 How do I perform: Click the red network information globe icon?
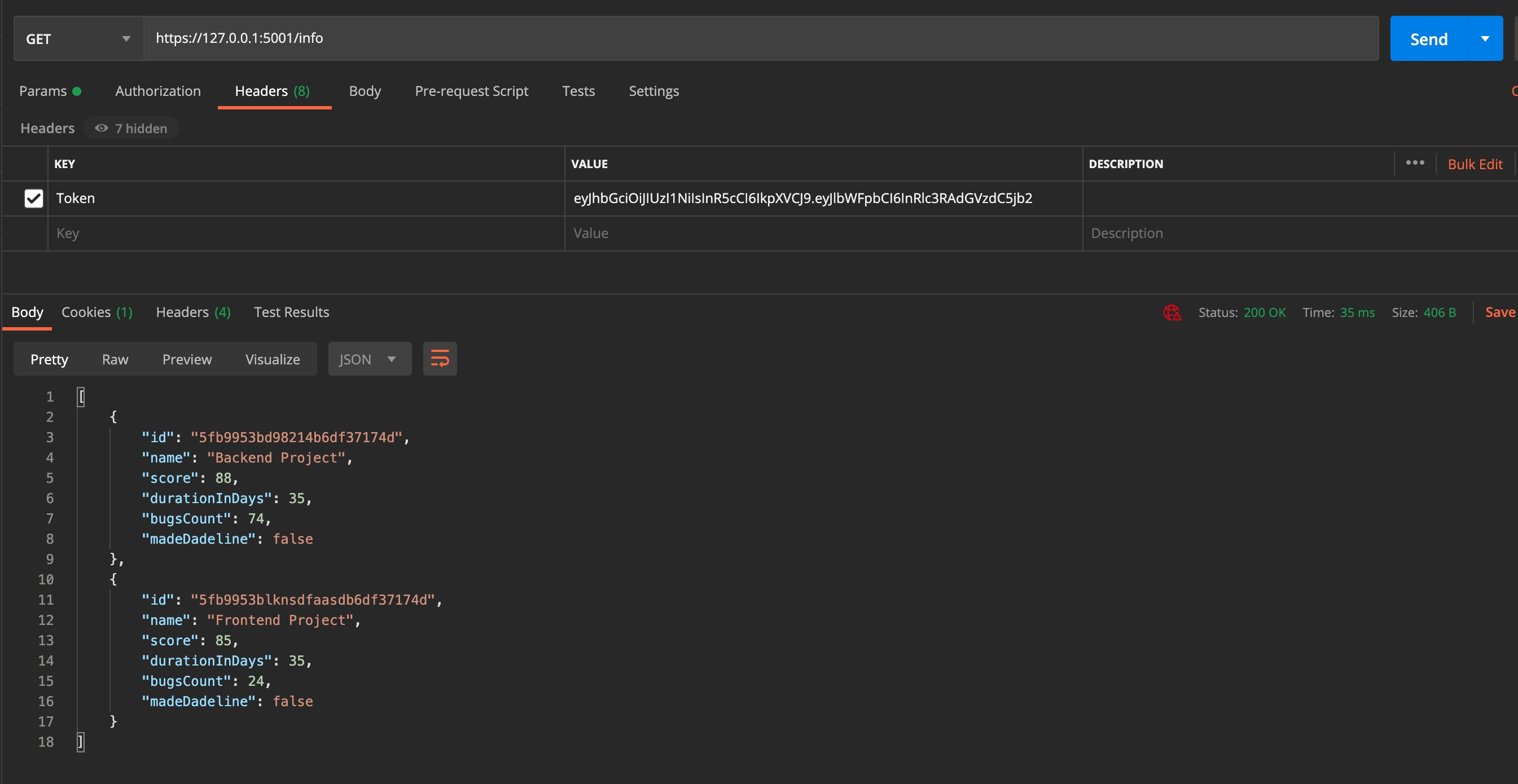1172,313
